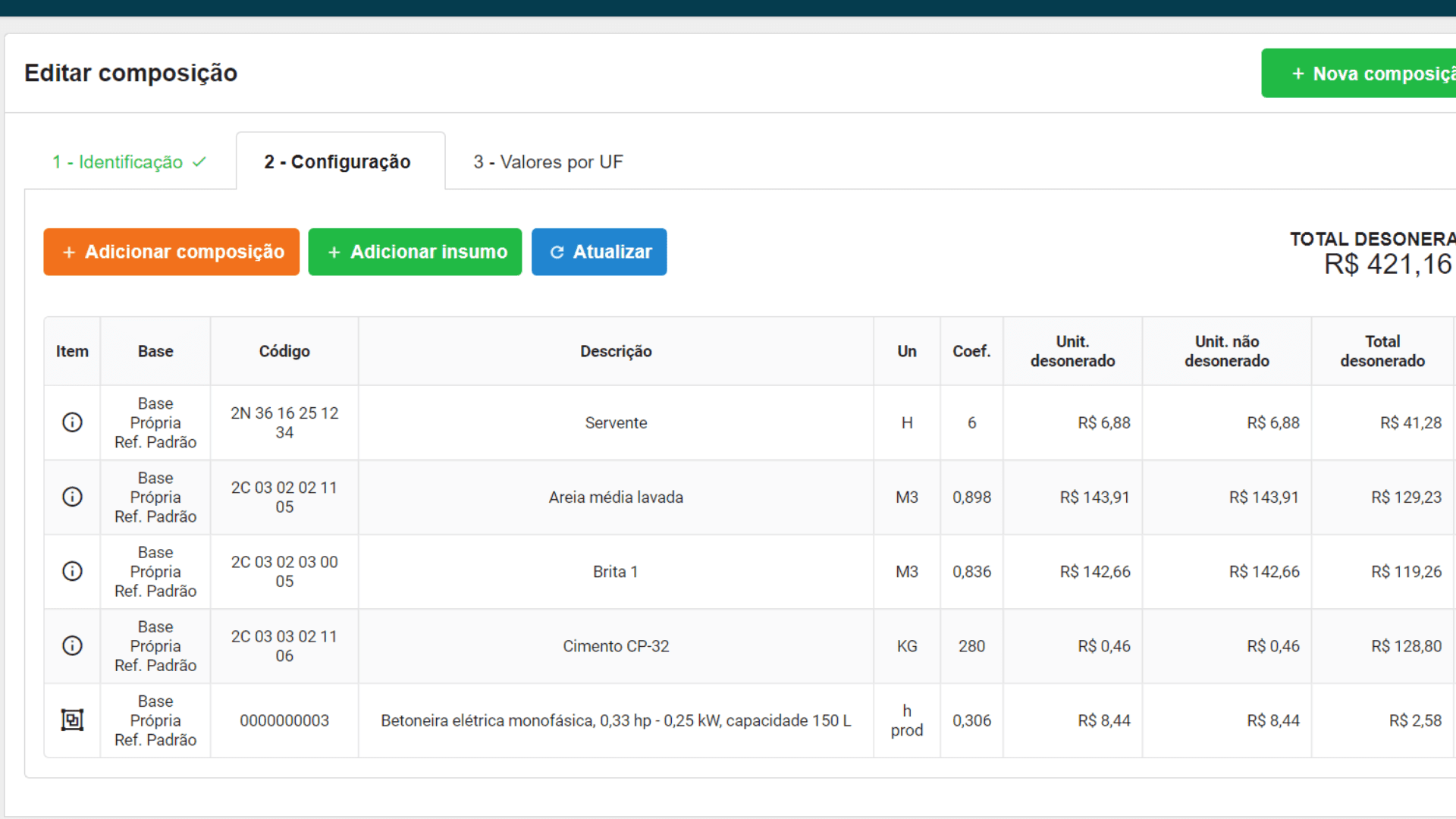
Task: Click info icon for Cimento CP-32 row
Action: pos(72,645)
